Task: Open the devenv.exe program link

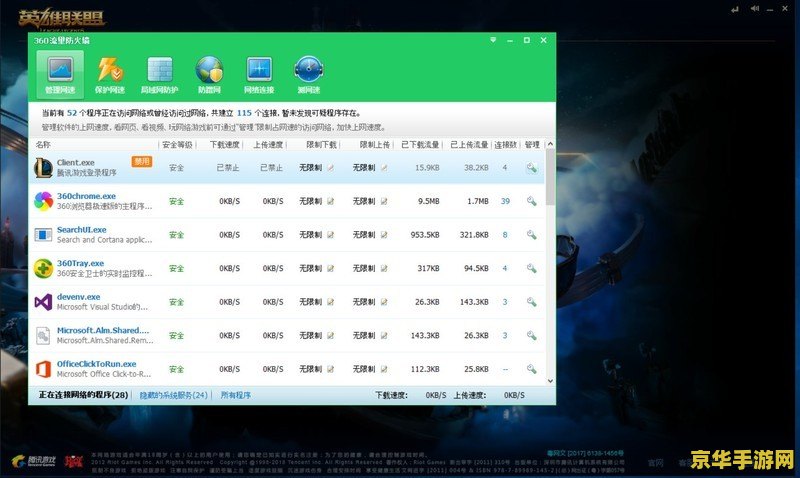Action: 79,297
